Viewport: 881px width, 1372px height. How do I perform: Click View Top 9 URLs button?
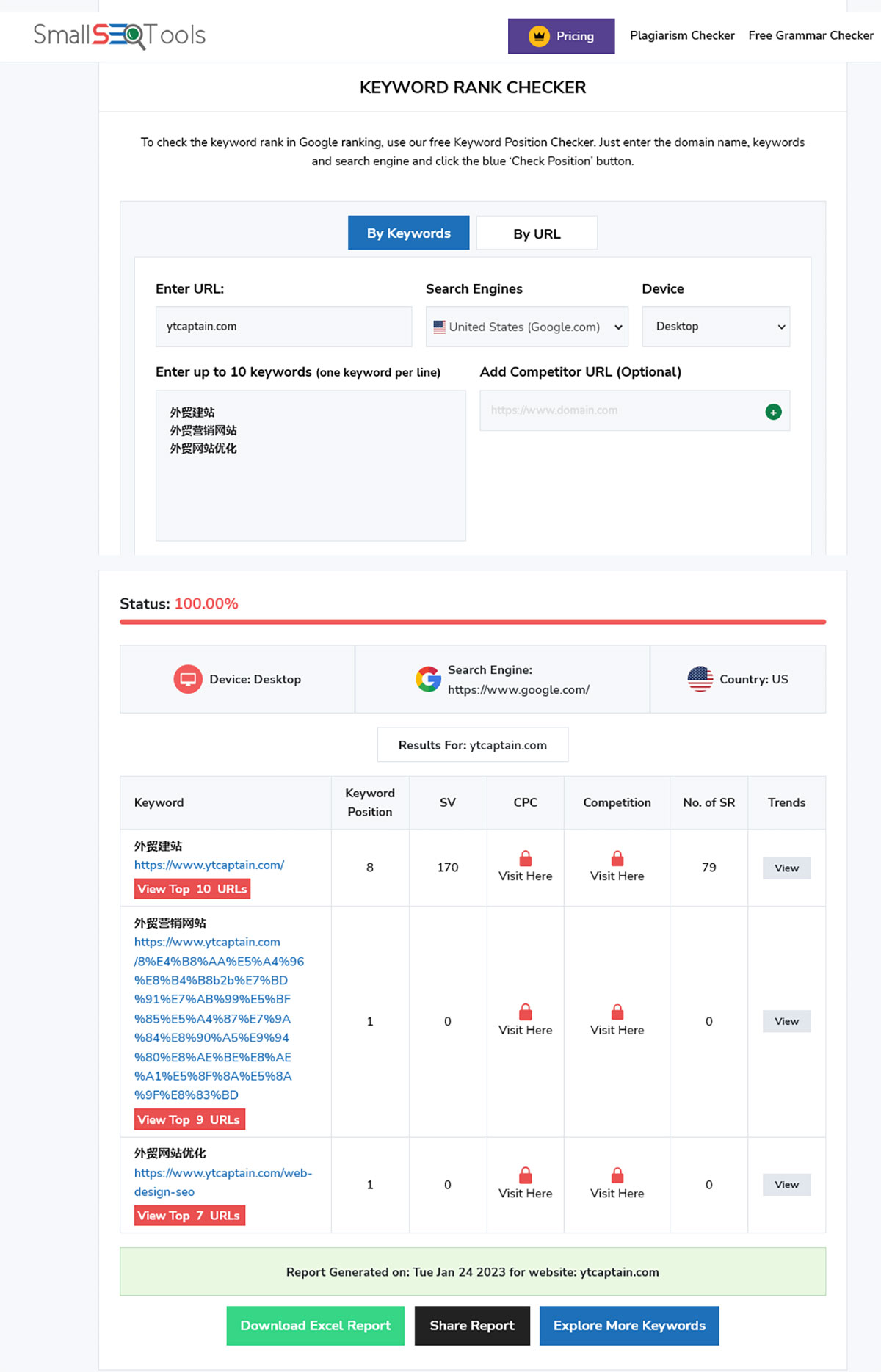pos(189,1119)
